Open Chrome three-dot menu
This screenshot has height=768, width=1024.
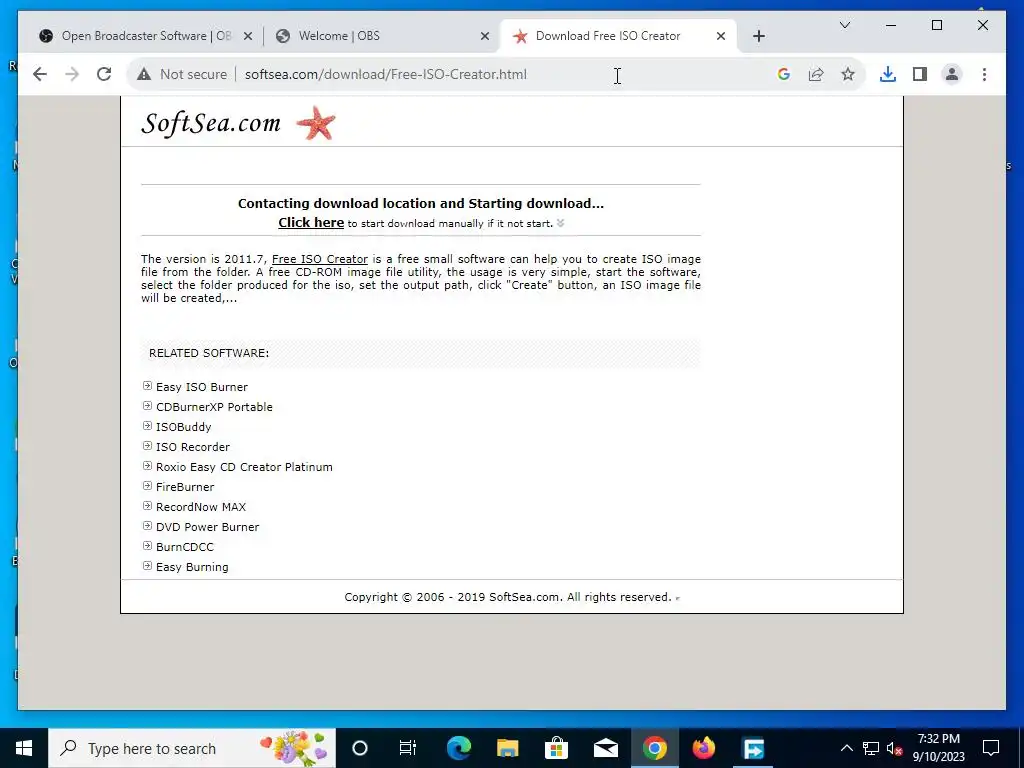[984, 74]
